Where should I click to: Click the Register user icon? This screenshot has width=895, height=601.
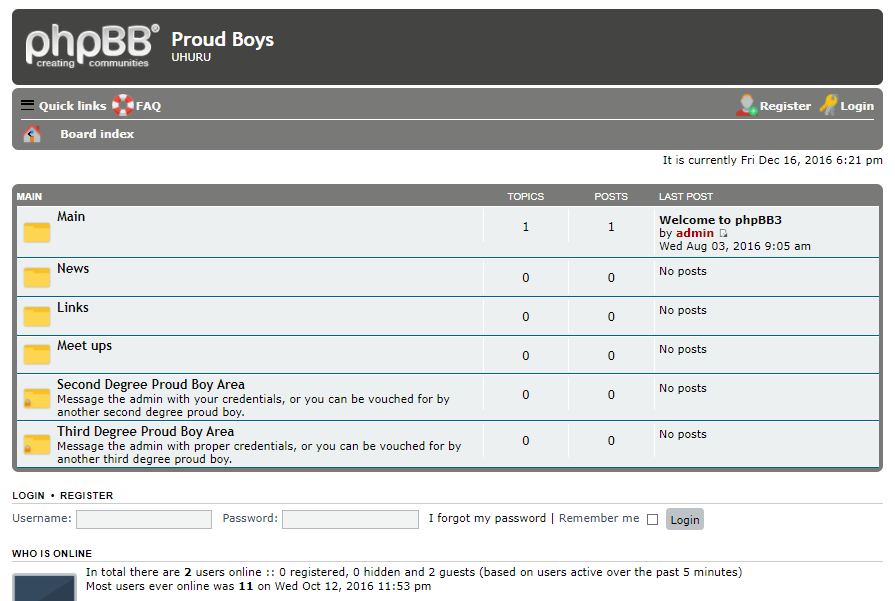[x=747, y=105]
